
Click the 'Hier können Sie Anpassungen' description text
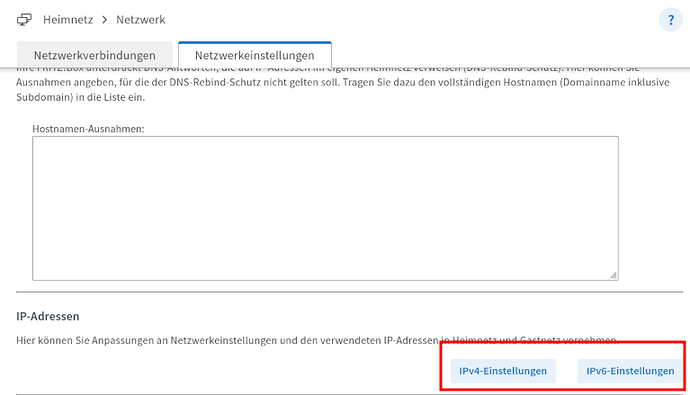(317, 340)
